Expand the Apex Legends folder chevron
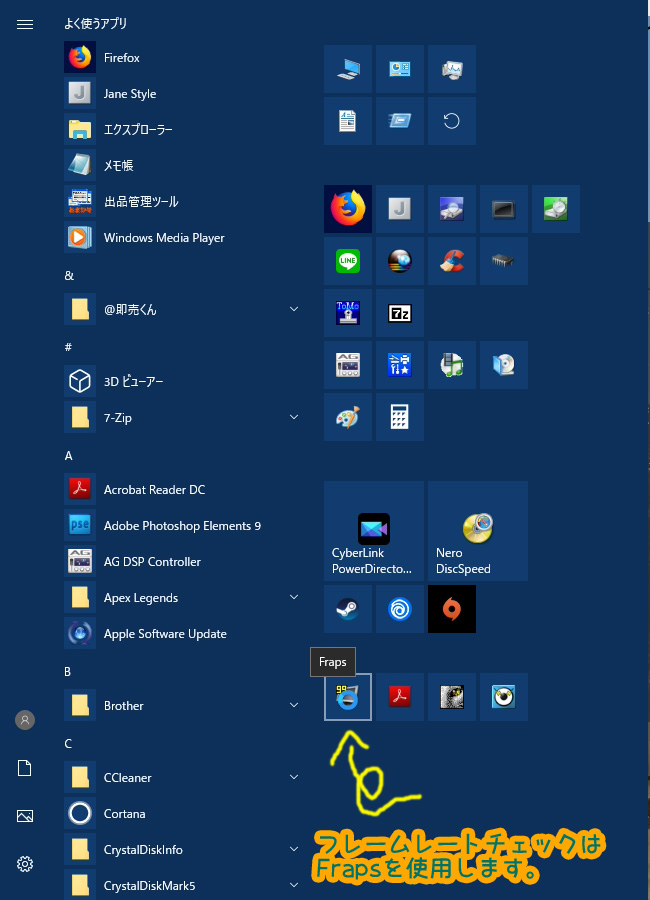 click(294, 598)
